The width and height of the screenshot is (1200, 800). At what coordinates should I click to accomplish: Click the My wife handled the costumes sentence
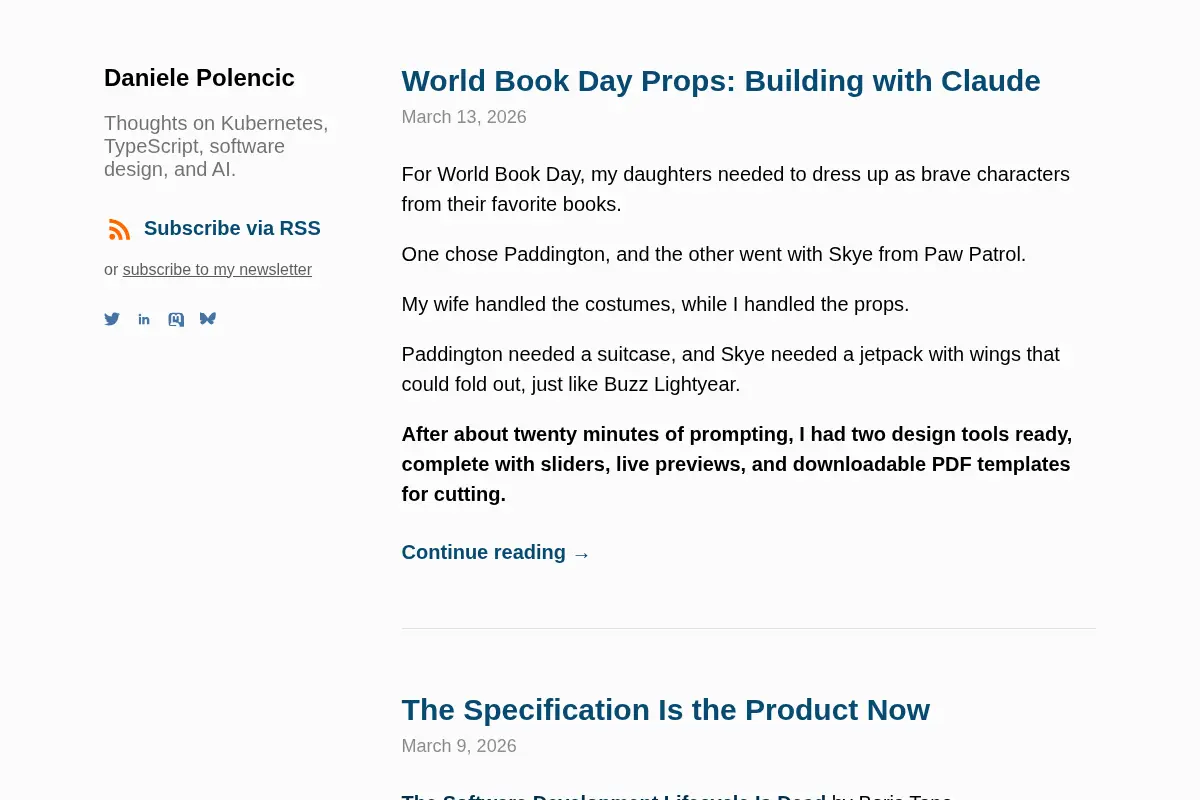pyautogui.click(x=655, y=304)
